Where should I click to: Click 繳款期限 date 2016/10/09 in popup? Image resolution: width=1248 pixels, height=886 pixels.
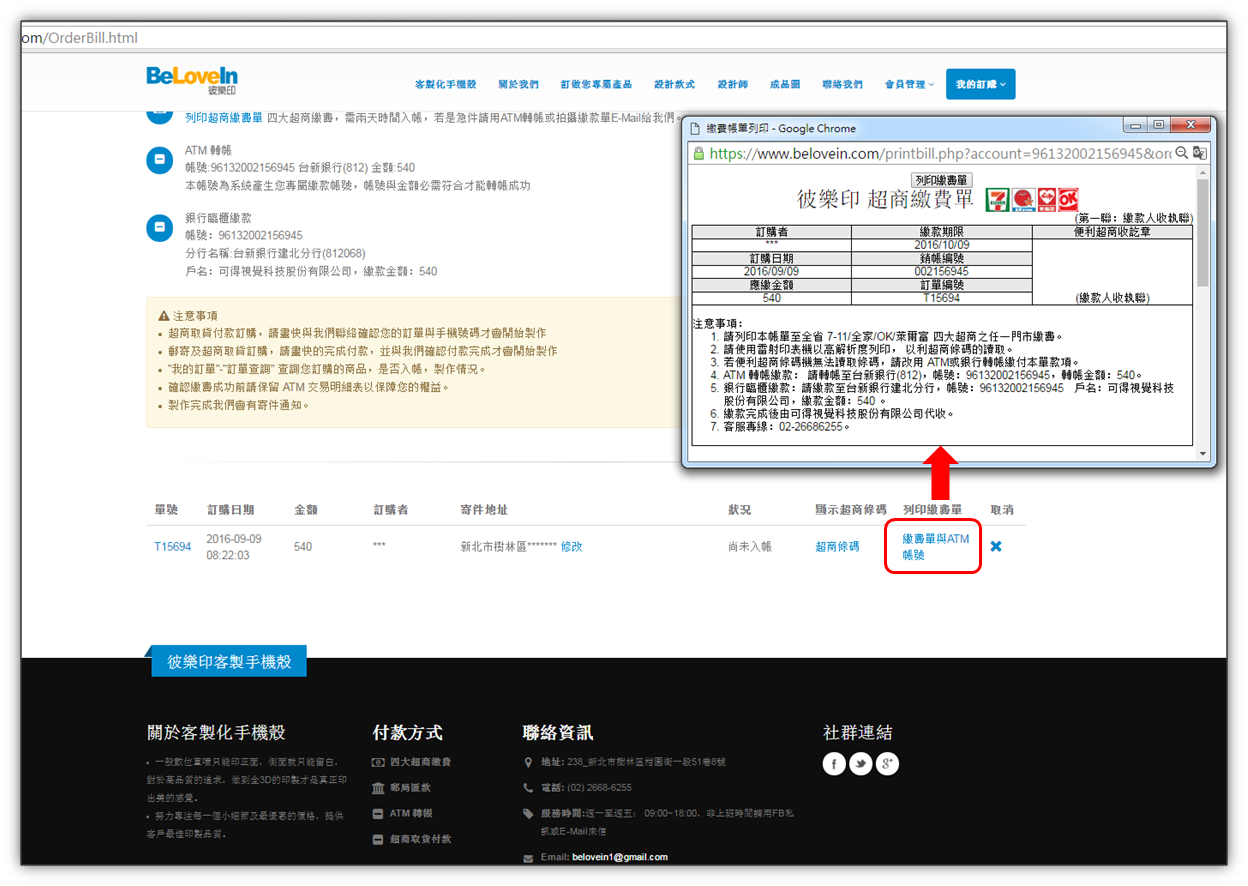click(x=941, y=245)
